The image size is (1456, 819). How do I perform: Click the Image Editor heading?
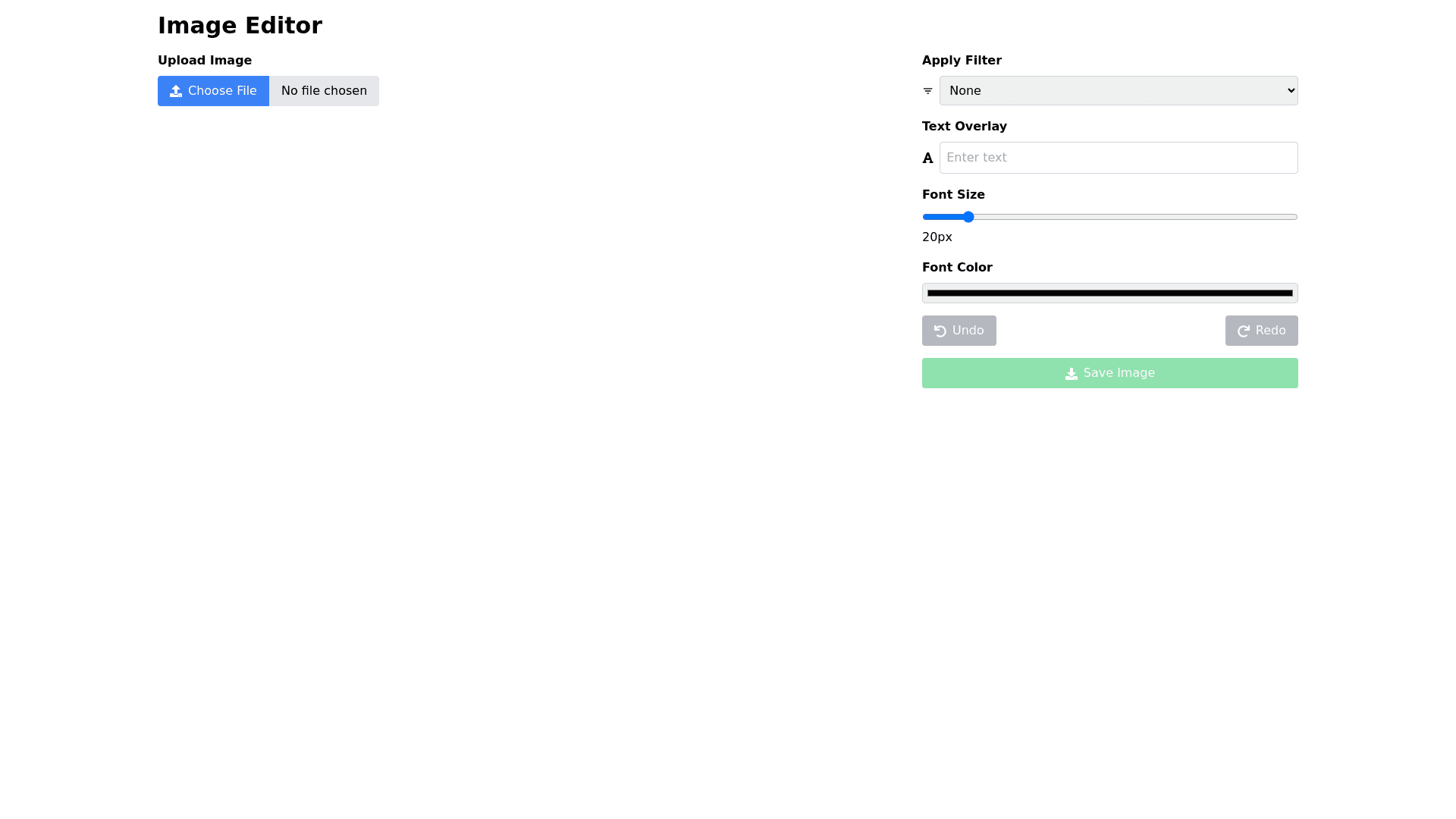click(240, 26)
